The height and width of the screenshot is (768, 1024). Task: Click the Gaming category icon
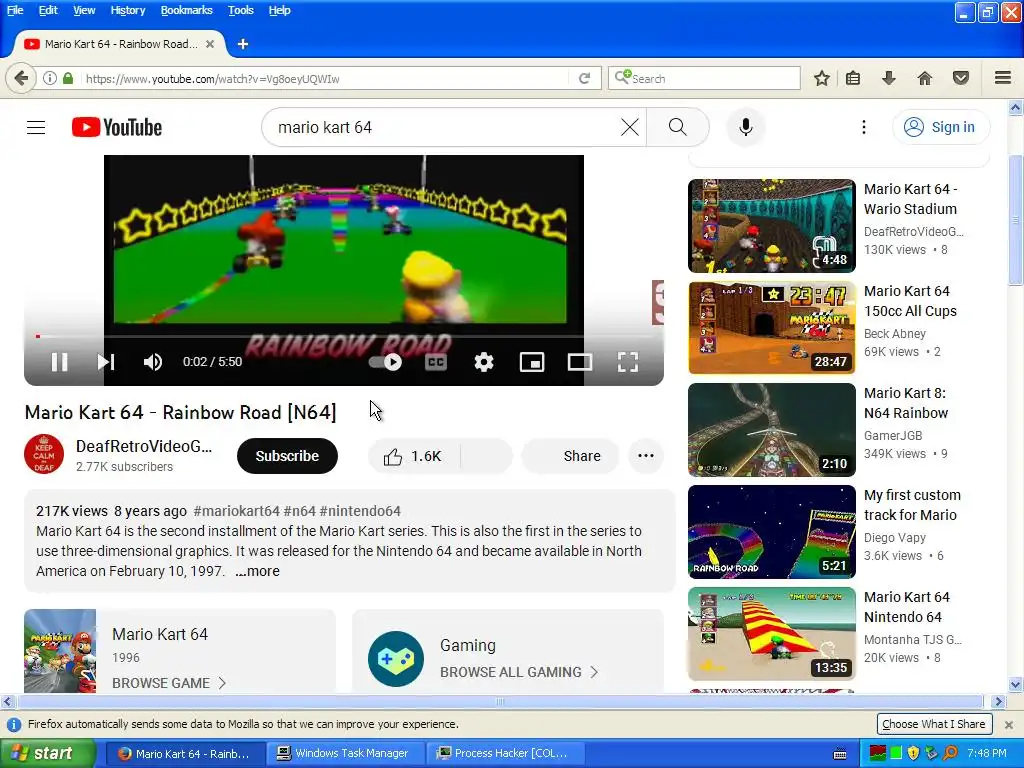(396, 658)
